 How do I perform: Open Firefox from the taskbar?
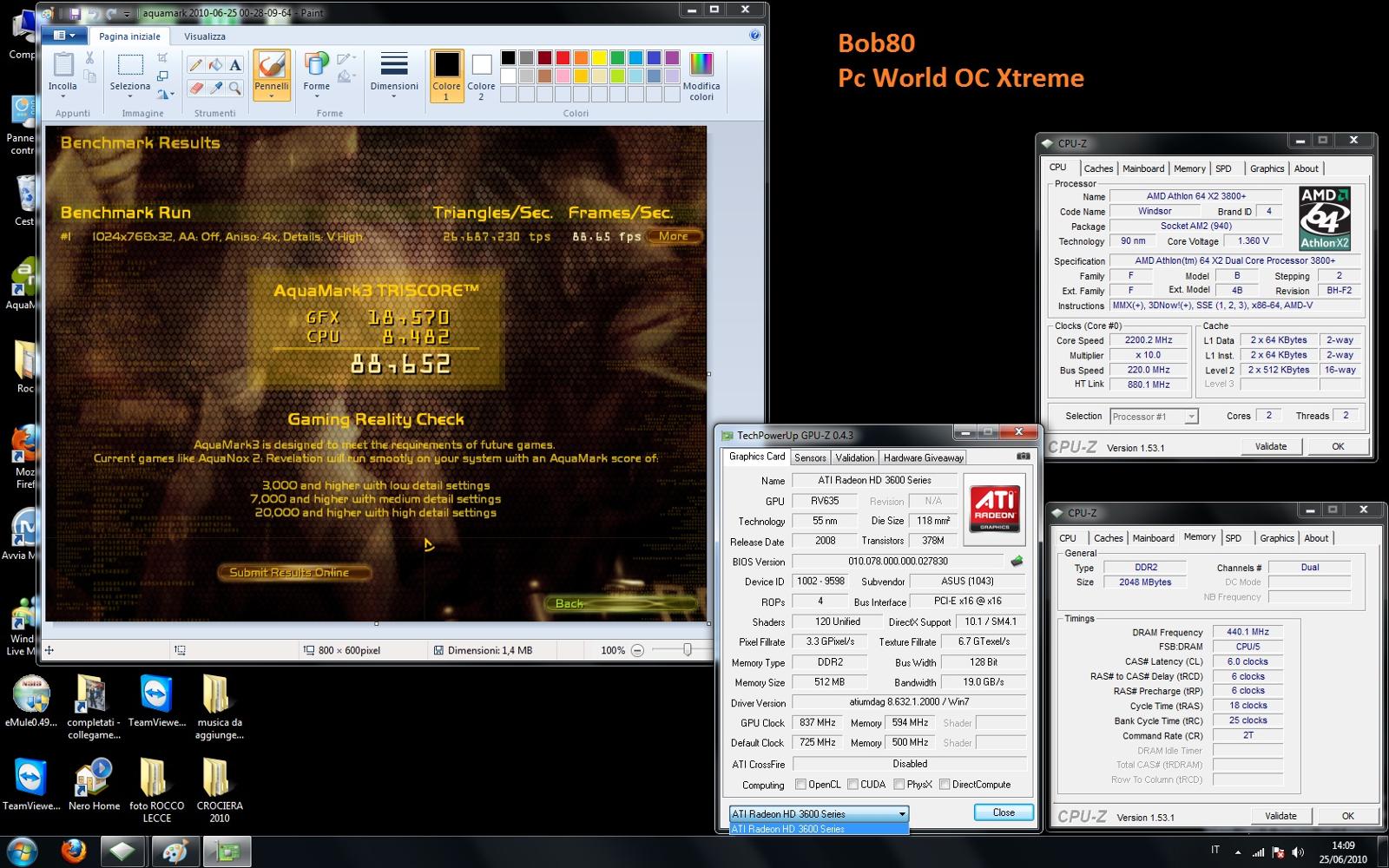(x=74, y=852)
